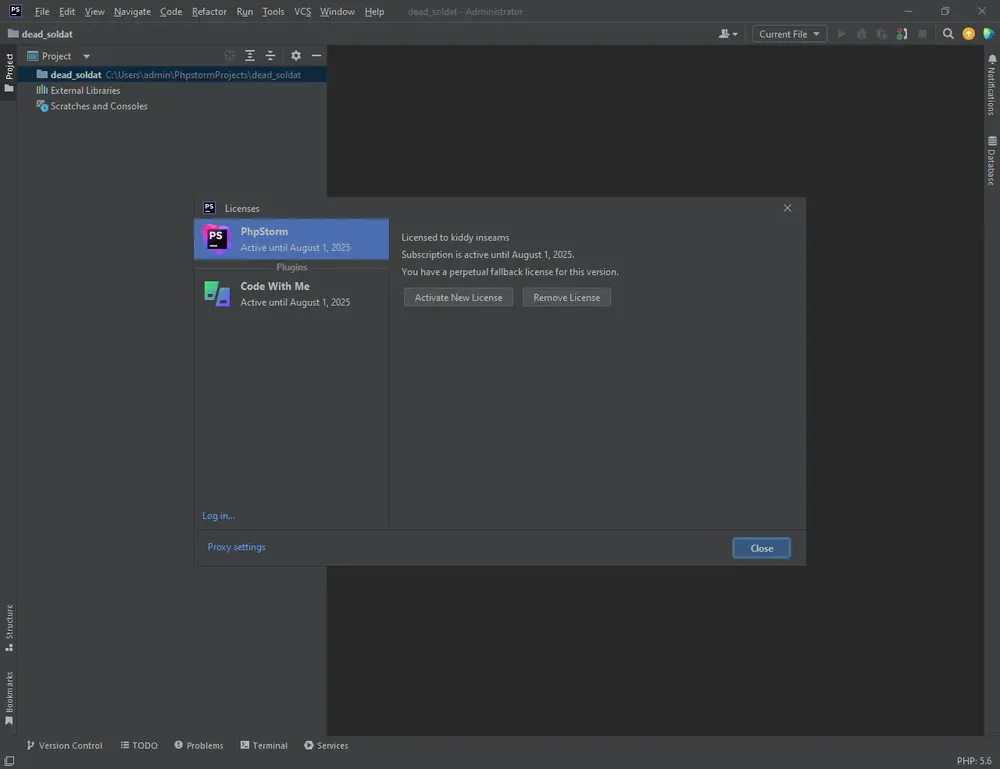Toggle the Bookmarks tool window
This screenshot has width=1000, height=769.
click(9, 698)
